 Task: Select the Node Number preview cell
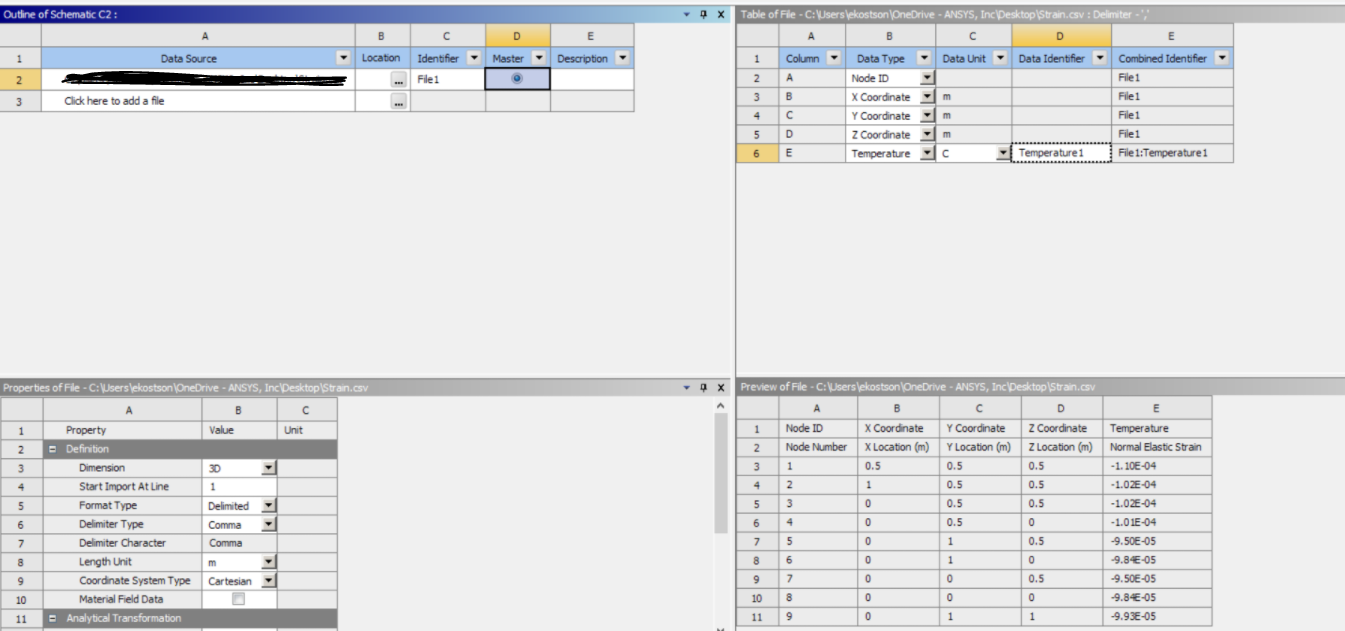(x=818, y=447)
